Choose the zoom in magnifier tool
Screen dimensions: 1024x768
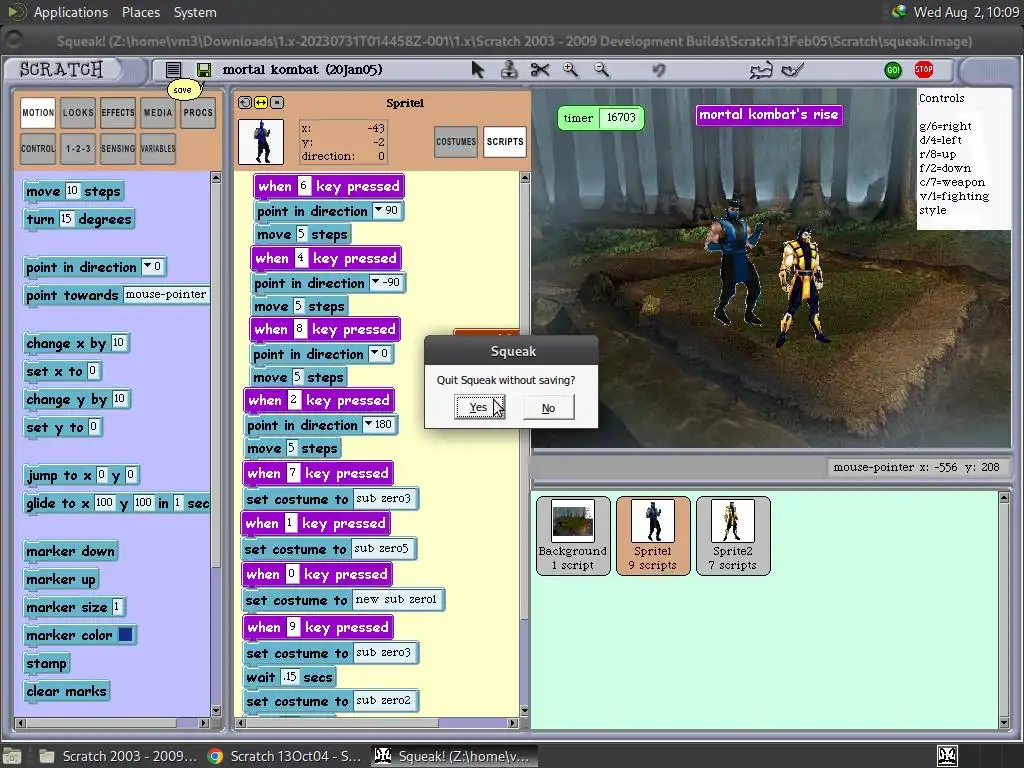click(571, 69)
